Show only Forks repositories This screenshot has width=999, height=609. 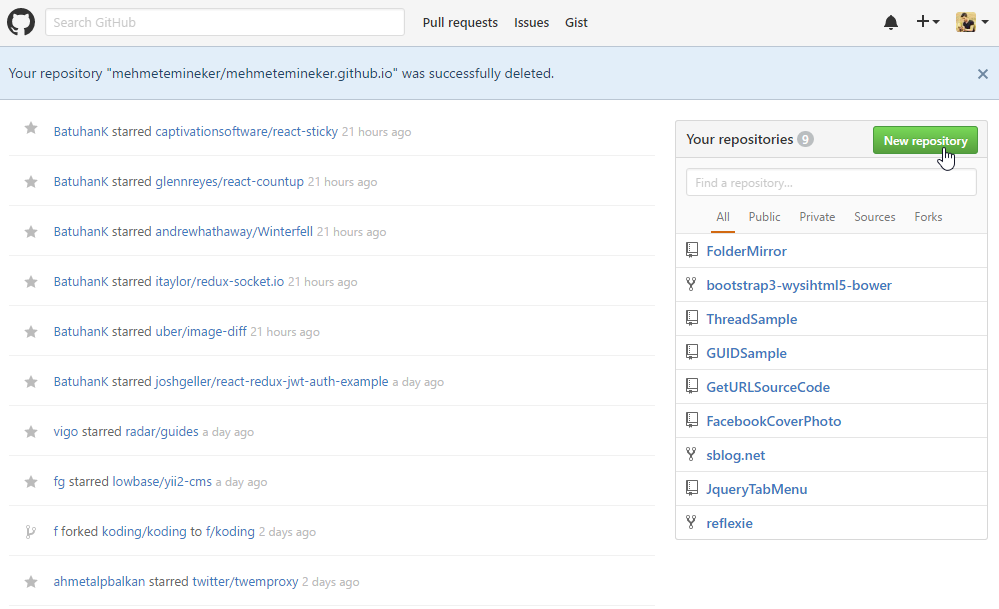[928, 217]
